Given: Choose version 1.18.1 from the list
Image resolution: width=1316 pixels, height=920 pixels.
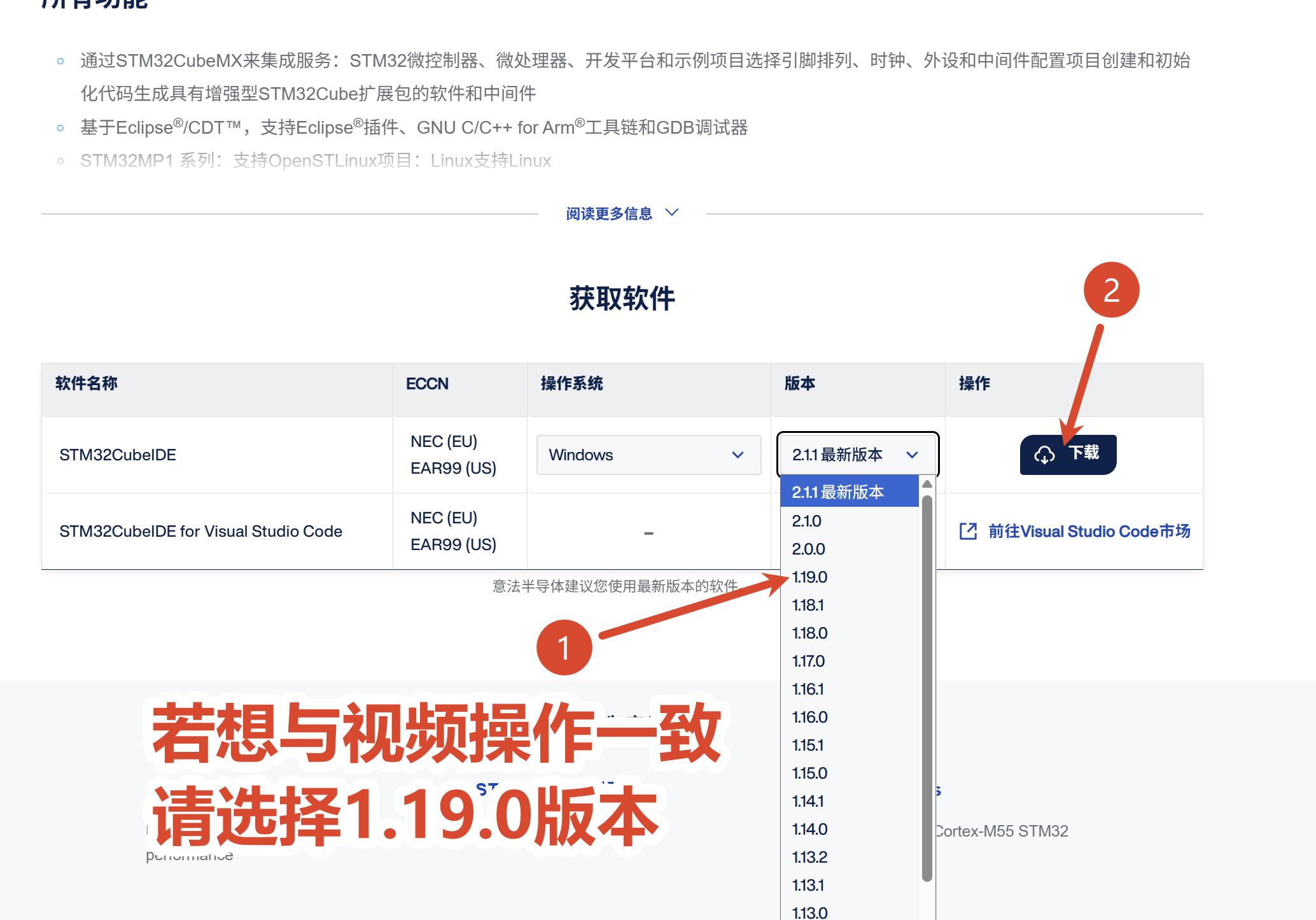Looking at the screenshot, I should tap(850, 605).
